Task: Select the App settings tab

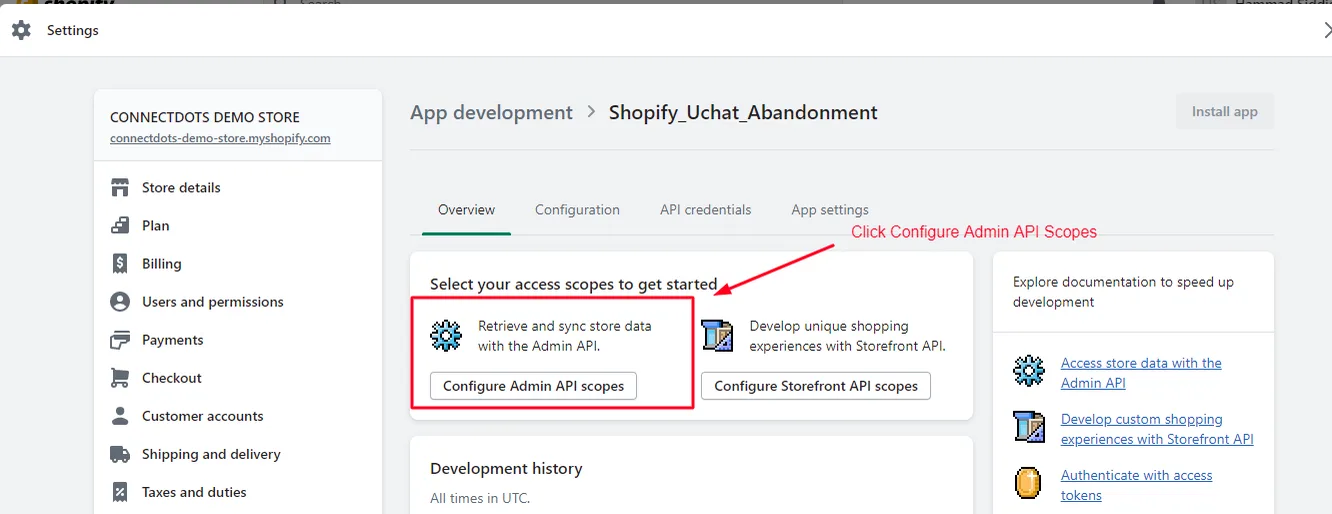Action: (830, 210)
